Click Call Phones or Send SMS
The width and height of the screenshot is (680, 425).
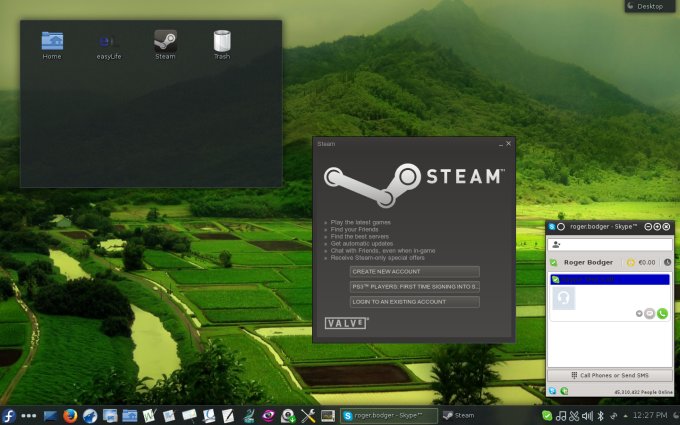[610, 375]
